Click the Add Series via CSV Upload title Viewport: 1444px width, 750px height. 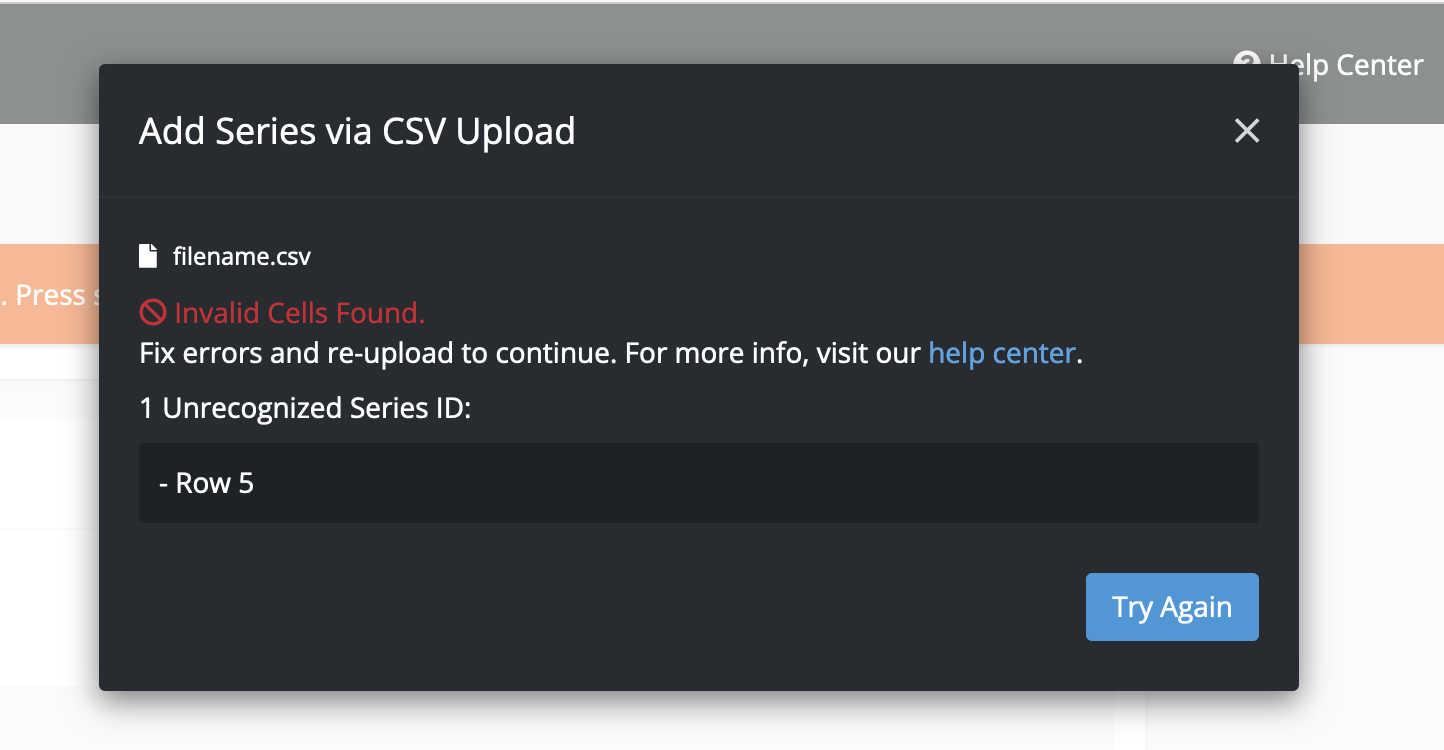click(357, 131)
